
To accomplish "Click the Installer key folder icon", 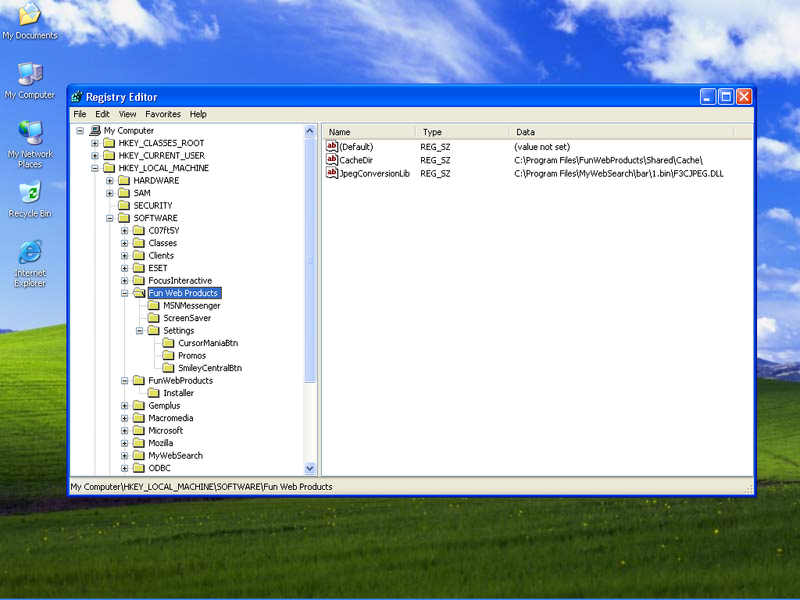I will [x=154, y=393].
